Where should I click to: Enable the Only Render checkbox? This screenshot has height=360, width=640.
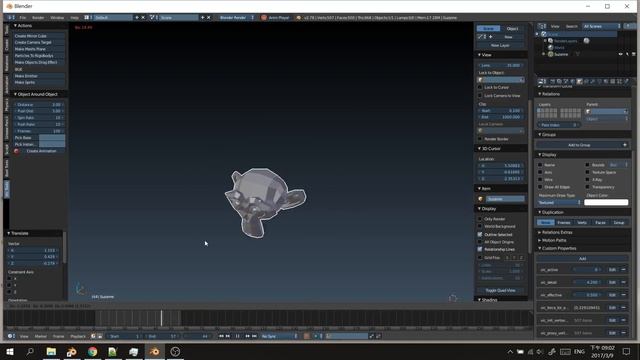tap(480, 219)
